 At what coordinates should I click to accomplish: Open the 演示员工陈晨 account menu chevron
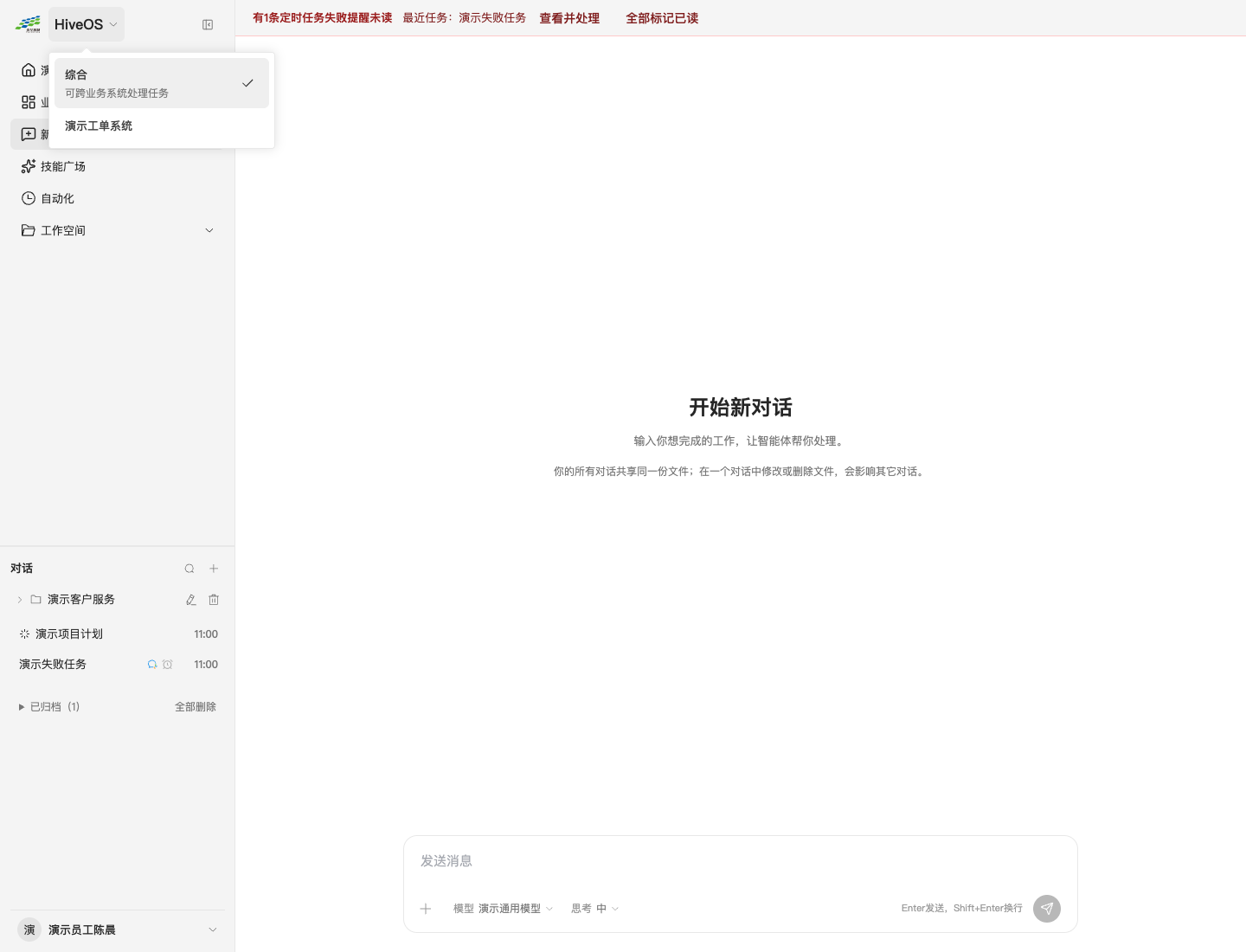coord(213,929)
